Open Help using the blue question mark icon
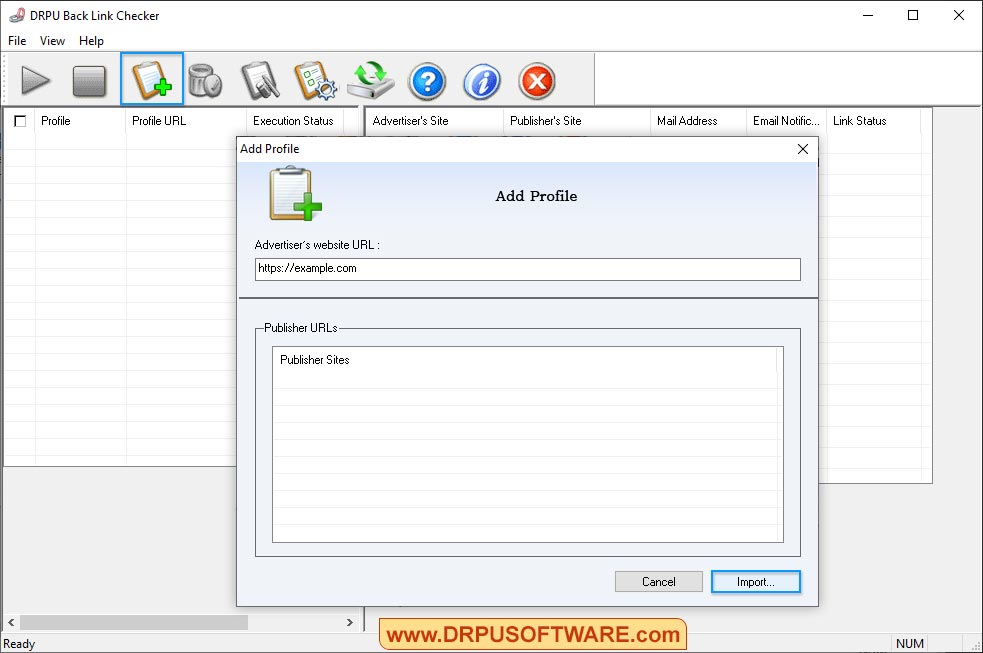983x653 pixels. pyautogui.click(x=427, y=81)
